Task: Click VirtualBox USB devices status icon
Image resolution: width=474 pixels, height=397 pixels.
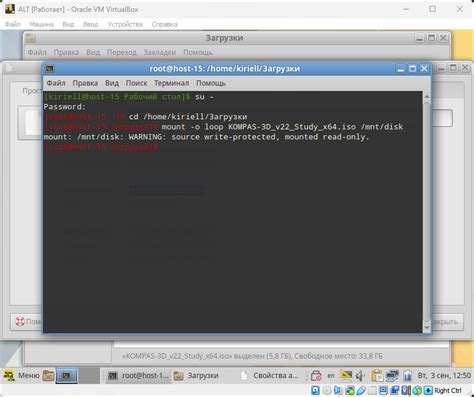Action: click(x=361, y=390)
